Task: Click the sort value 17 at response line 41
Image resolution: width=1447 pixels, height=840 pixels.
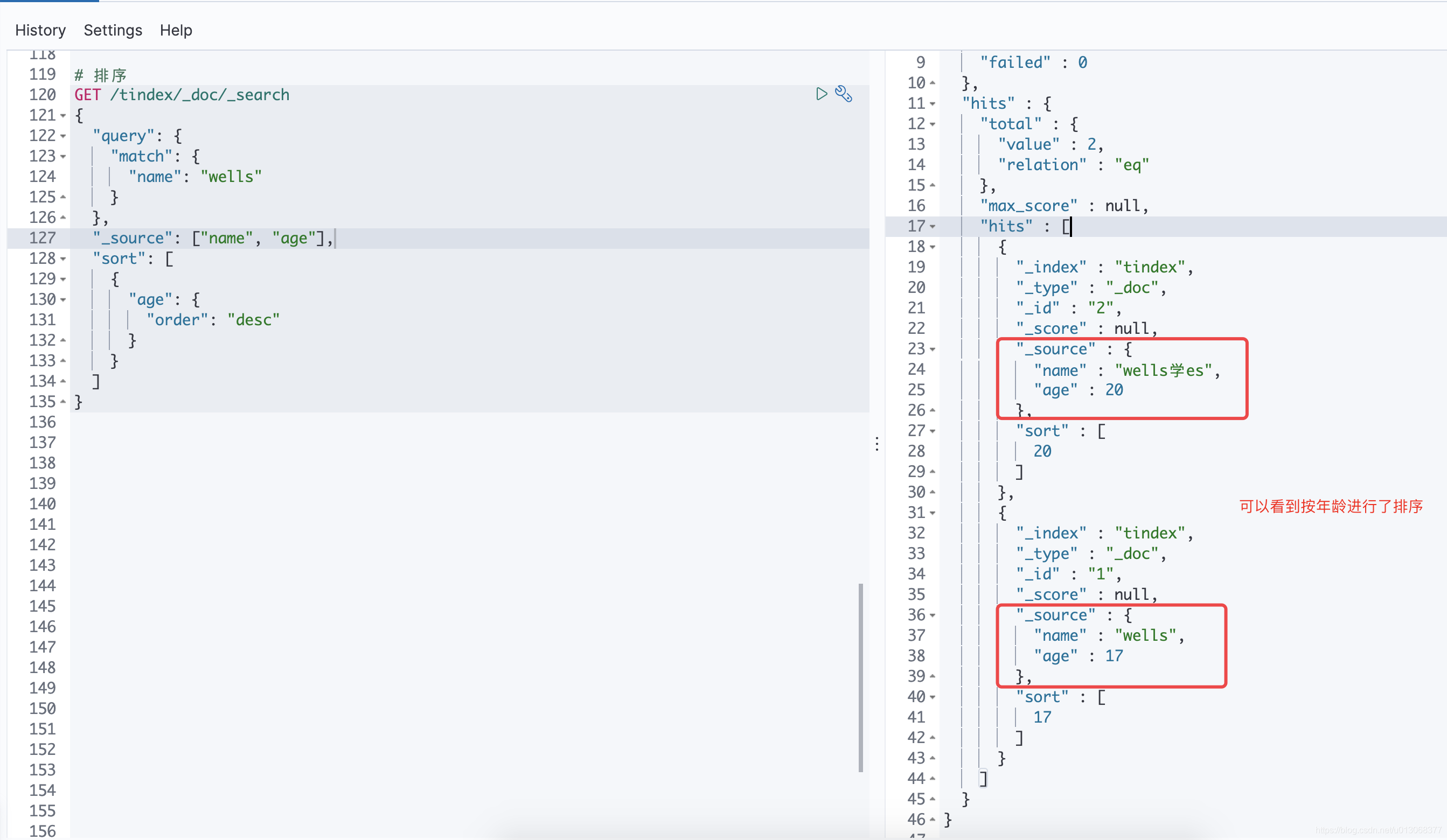Action: point(1042,717)
